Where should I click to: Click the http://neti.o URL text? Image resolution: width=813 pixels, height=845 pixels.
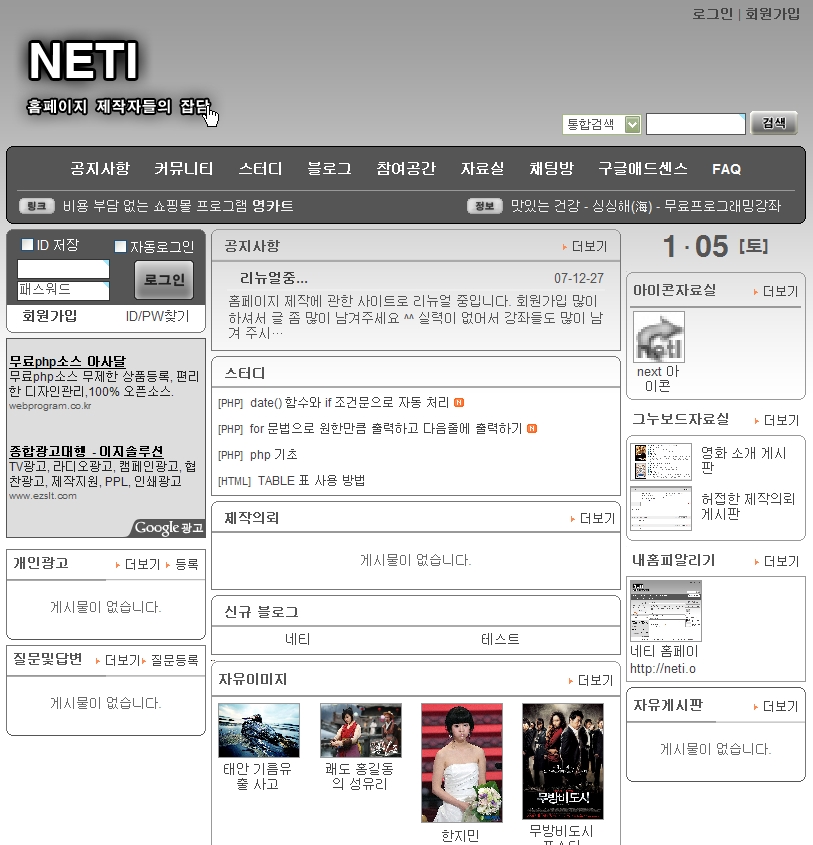(x=663, y=669)
